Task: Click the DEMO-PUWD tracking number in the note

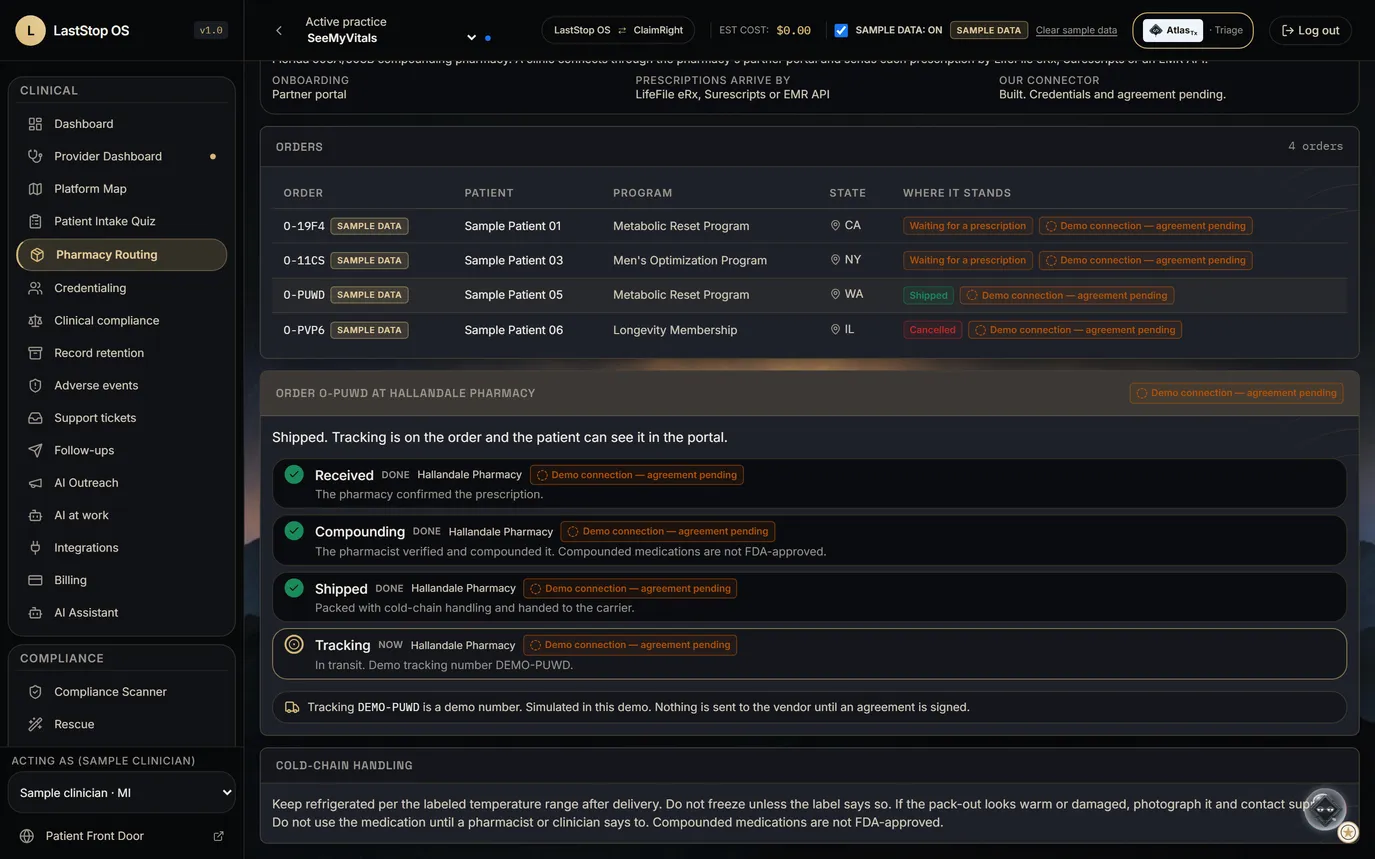Action: (x=388, y=707)
